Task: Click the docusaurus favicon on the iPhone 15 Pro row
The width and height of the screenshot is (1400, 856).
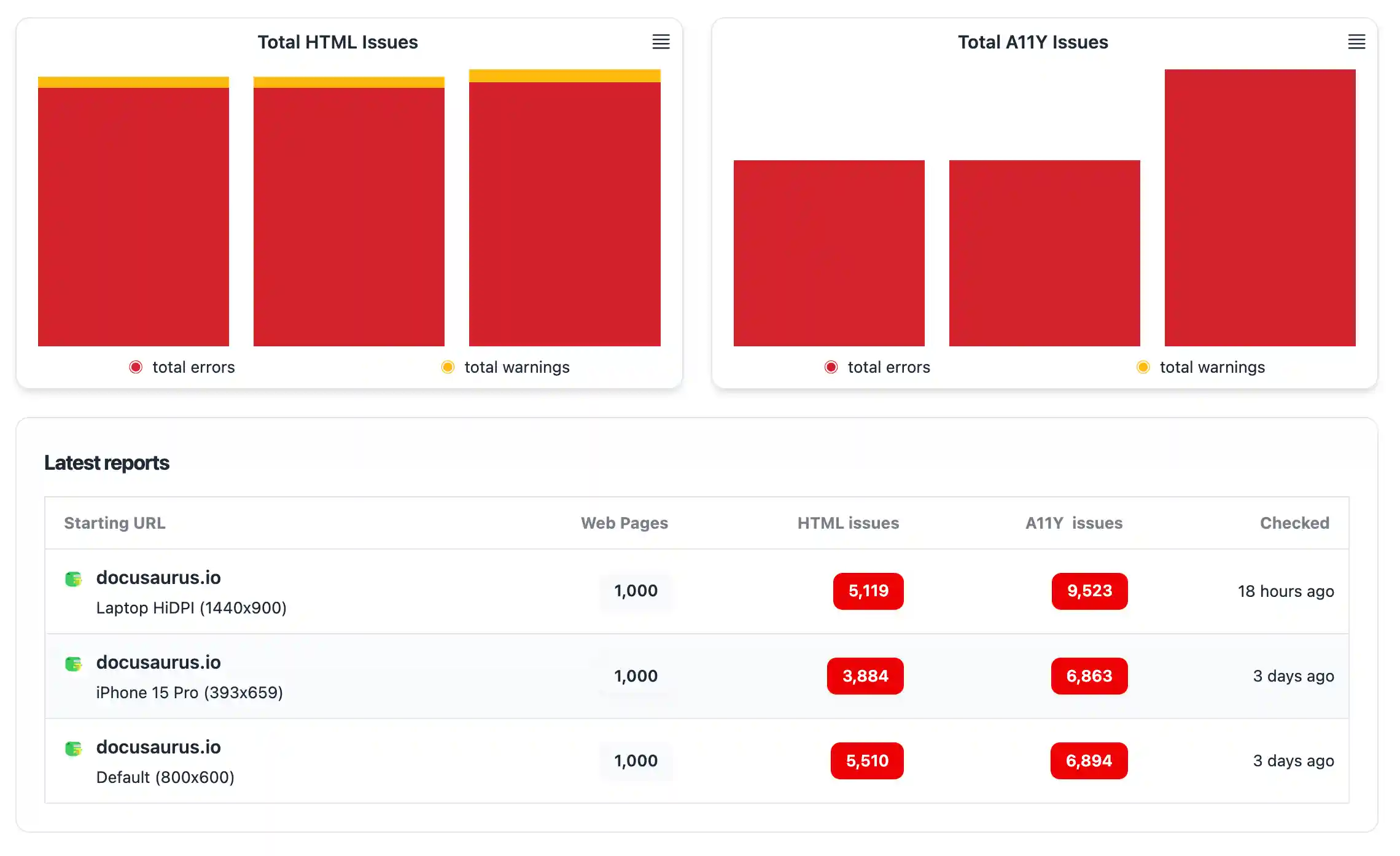Action: click(73, 663)
